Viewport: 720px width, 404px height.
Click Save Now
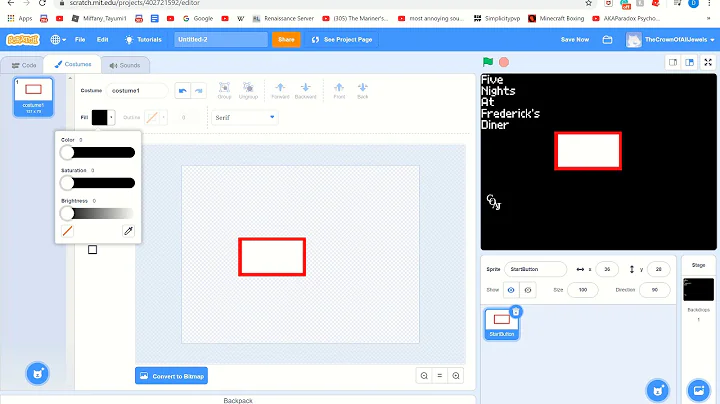(x=574, y=39)
